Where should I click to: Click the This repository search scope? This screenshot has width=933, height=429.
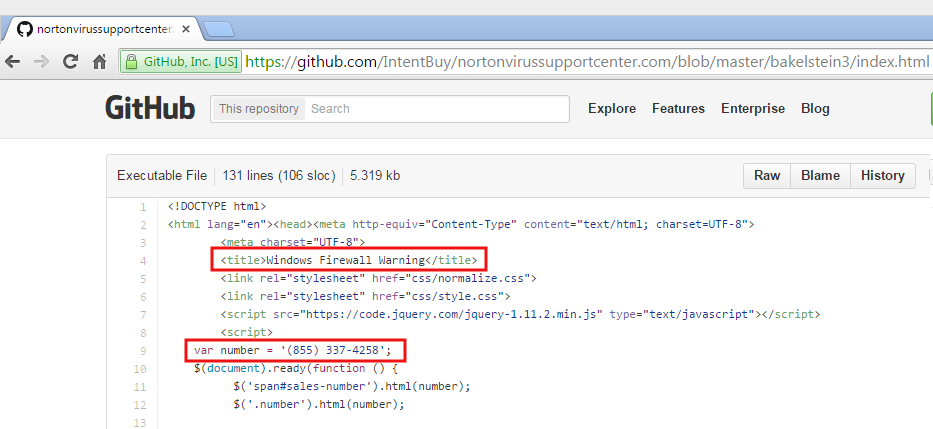[257, 109]
